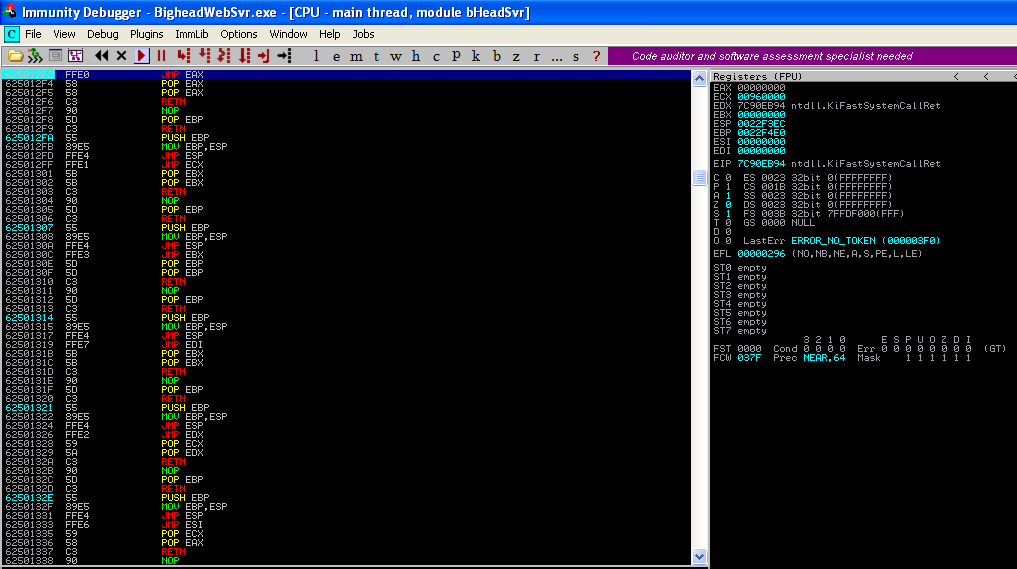The width and height of the screenshot is (1017, 569).
Task: Click the Step over icon
Action: (x=205, y=56)
